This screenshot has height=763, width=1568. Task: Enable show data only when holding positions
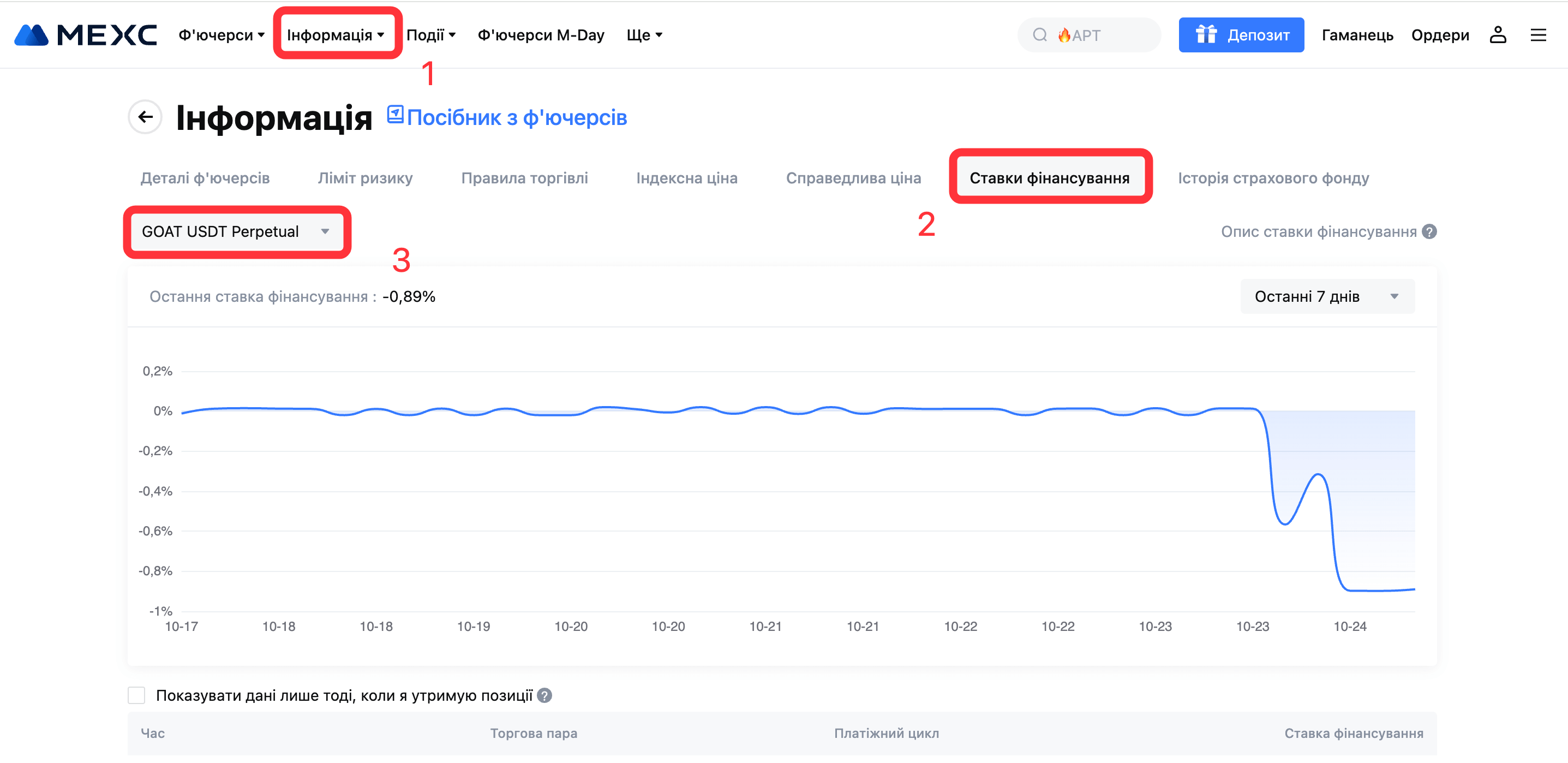click(136, 695)
